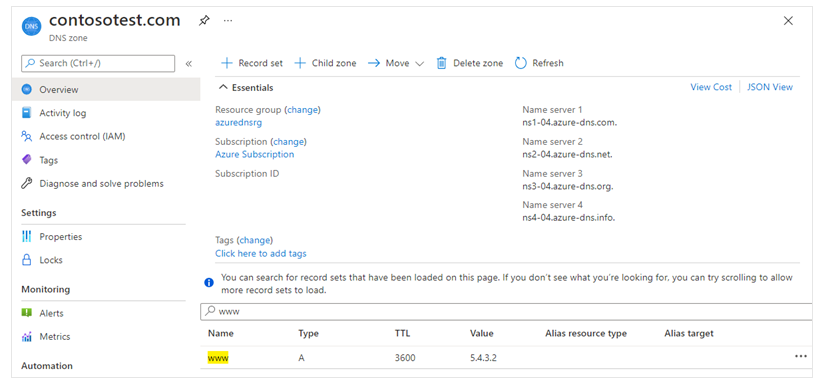Open the Move dropdown menu

[x=397, y=63]
